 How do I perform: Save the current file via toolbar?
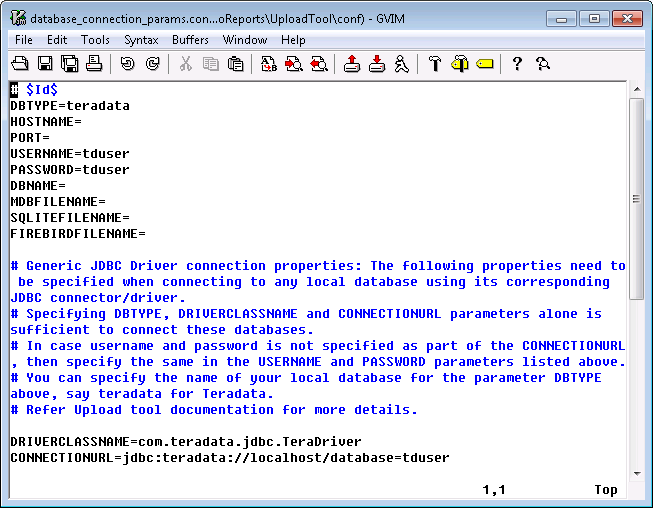[45, 64]
